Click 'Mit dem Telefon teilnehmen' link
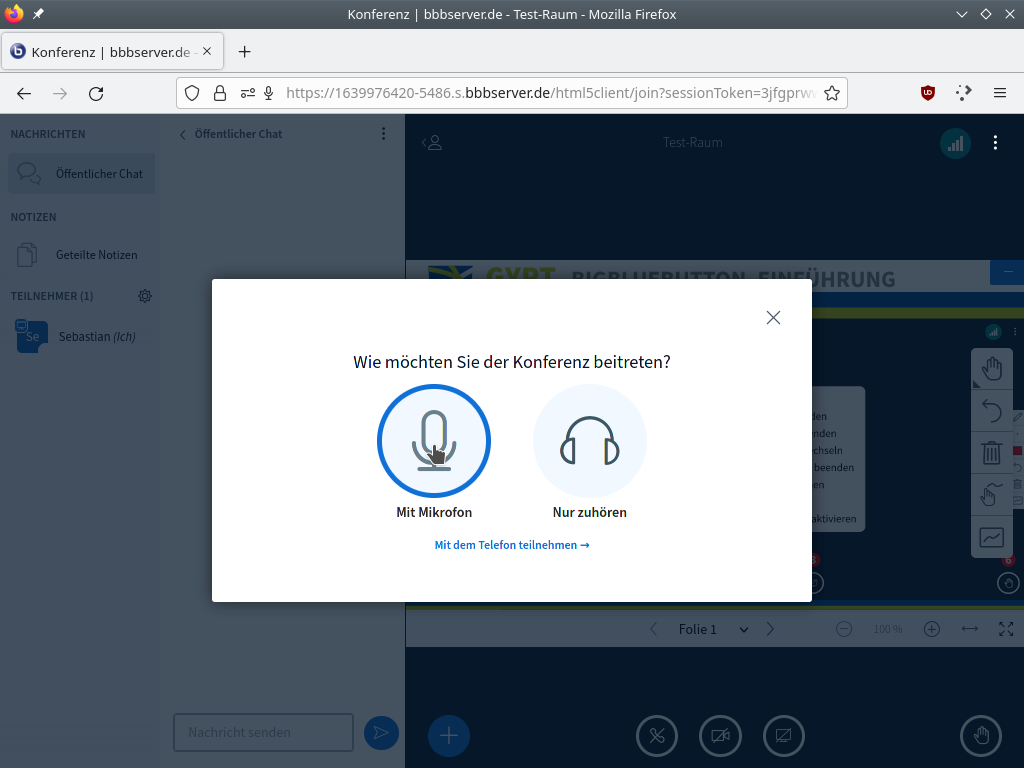This screenshot has height=768, width=1024. tap(511, 545)
